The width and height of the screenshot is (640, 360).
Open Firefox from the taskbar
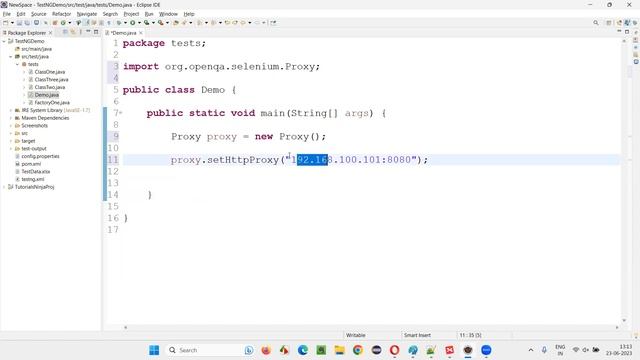click(266, 350)
